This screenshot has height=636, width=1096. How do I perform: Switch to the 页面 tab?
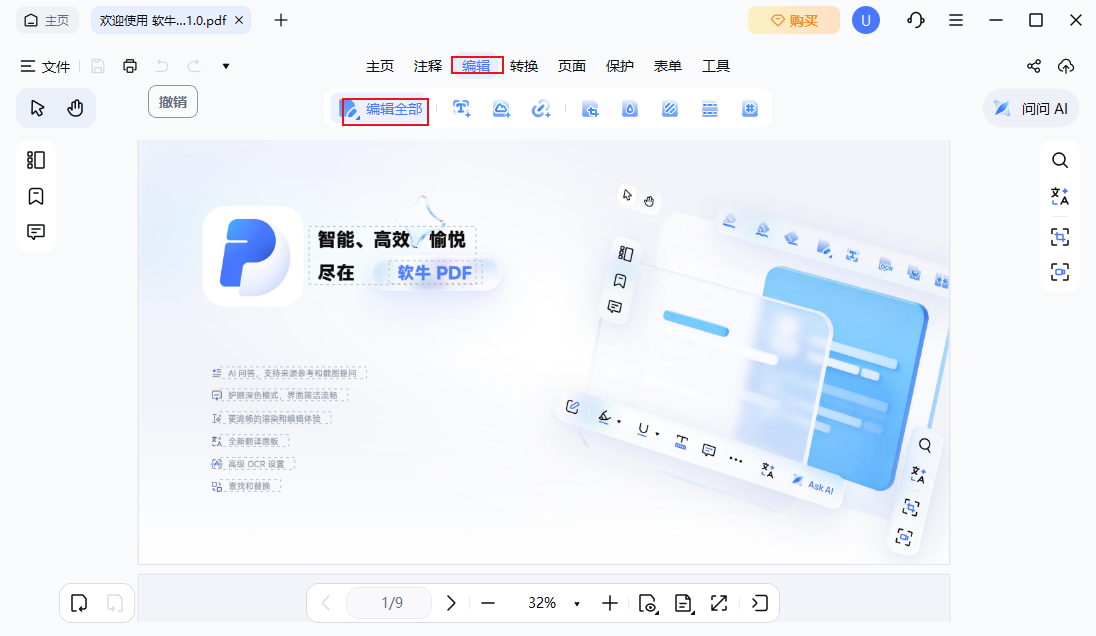click(x=572, y=66)
